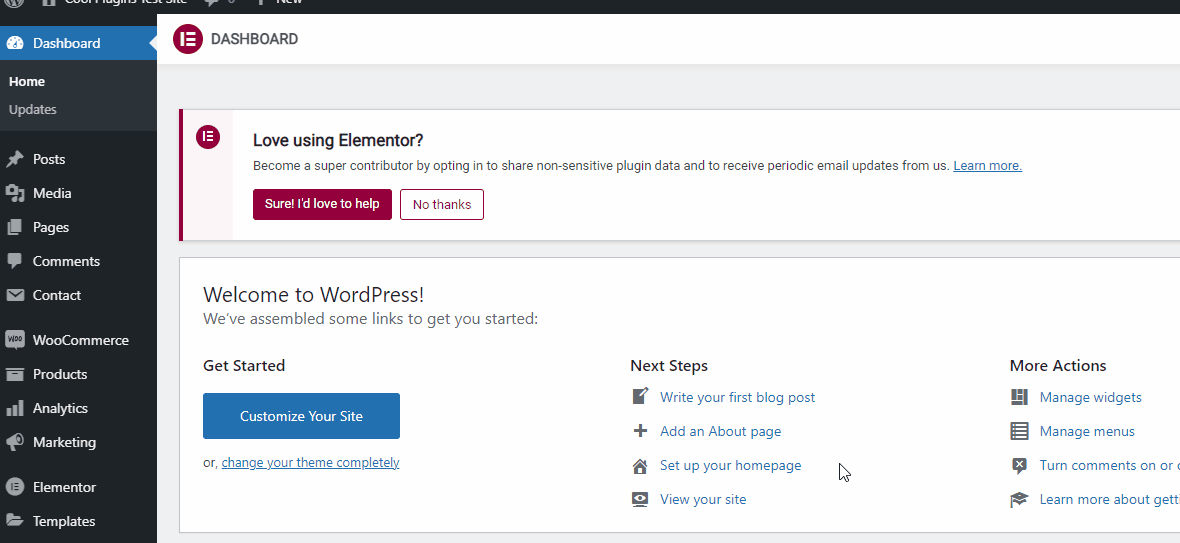Click the Analytics bar chart icon

pyautogui.click(x=14, y=408)
